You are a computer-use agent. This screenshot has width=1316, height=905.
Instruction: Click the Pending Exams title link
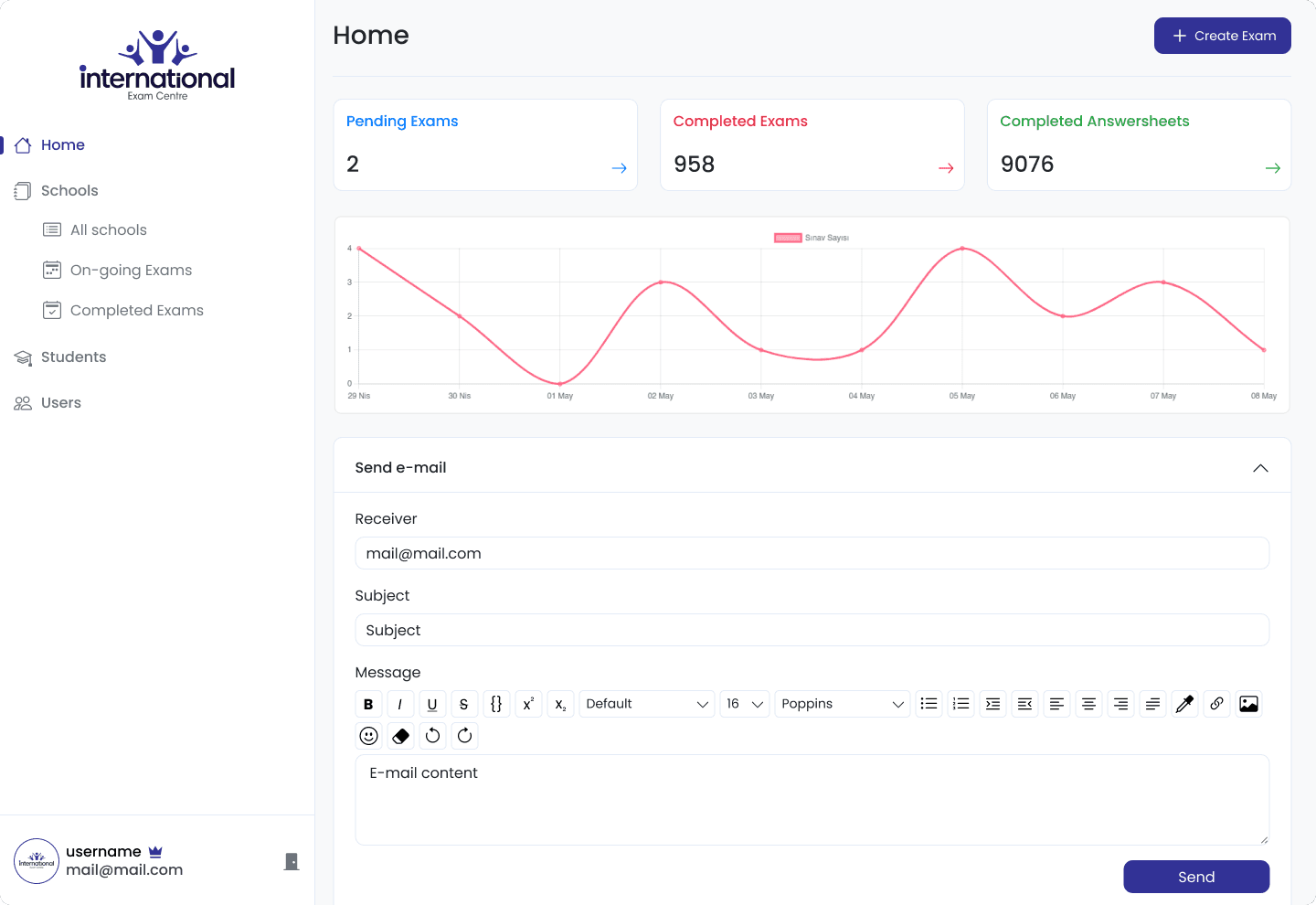[402, 121]
